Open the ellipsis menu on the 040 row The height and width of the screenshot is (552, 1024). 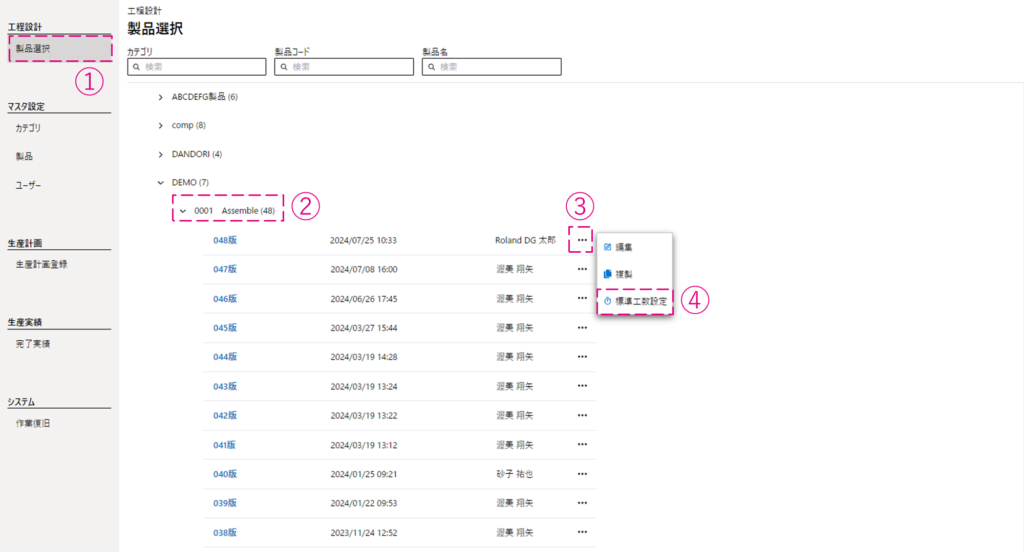pyautogui.click(x=581, y=473)
